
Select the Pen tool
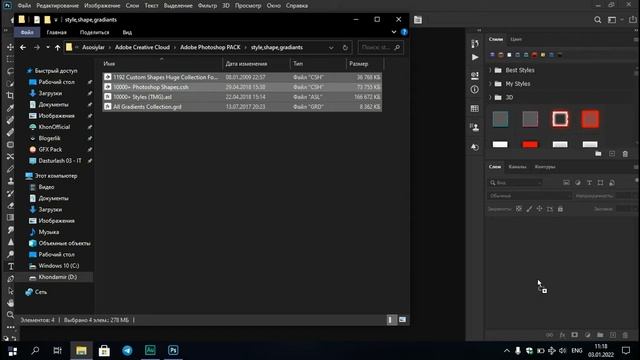(10, 278)
